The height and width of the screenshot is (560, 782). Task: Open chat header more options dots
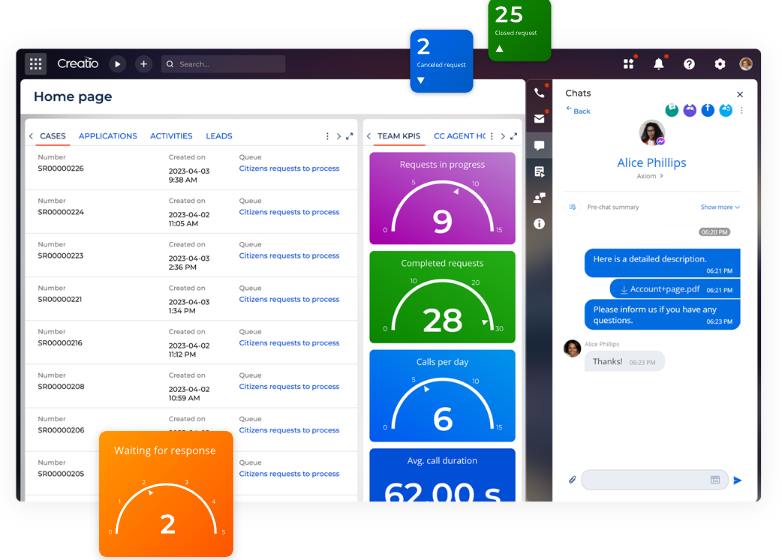click(742, 110)
